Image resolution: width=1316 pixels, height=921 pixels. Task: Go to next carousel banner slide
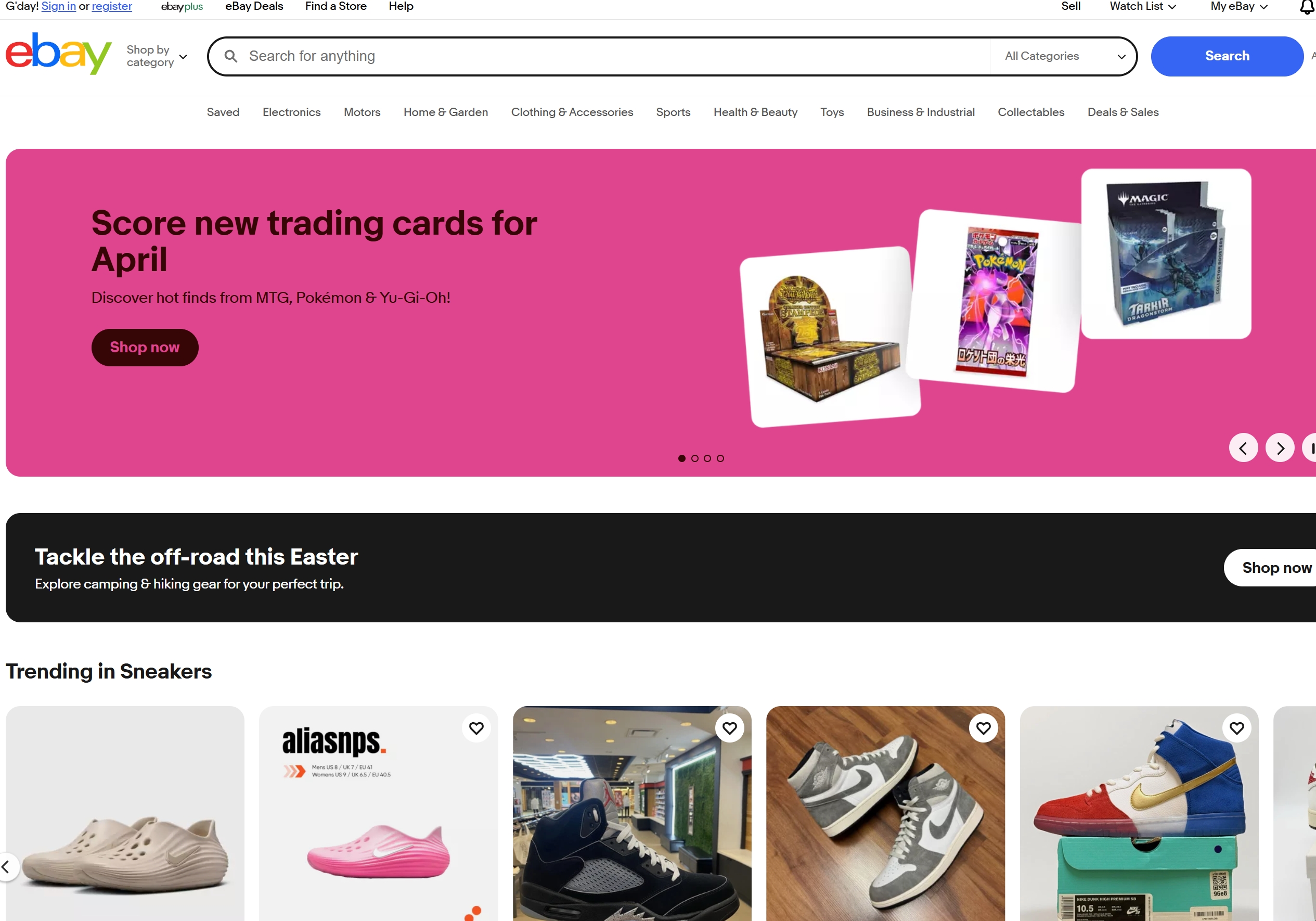click(x=1280, y=448)
